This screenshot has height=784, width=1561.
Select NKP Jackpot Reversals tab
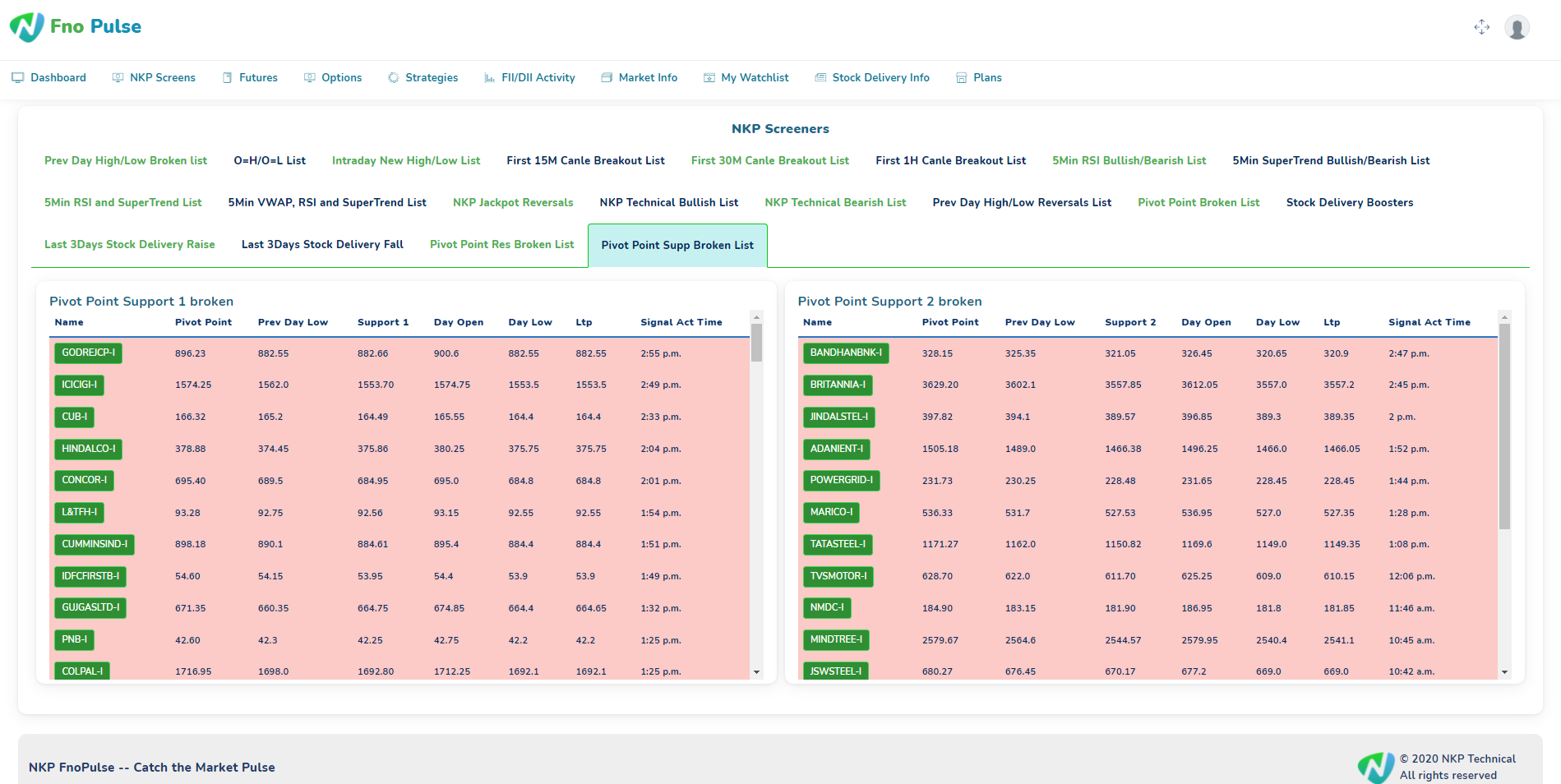click(x=513, y=203)
